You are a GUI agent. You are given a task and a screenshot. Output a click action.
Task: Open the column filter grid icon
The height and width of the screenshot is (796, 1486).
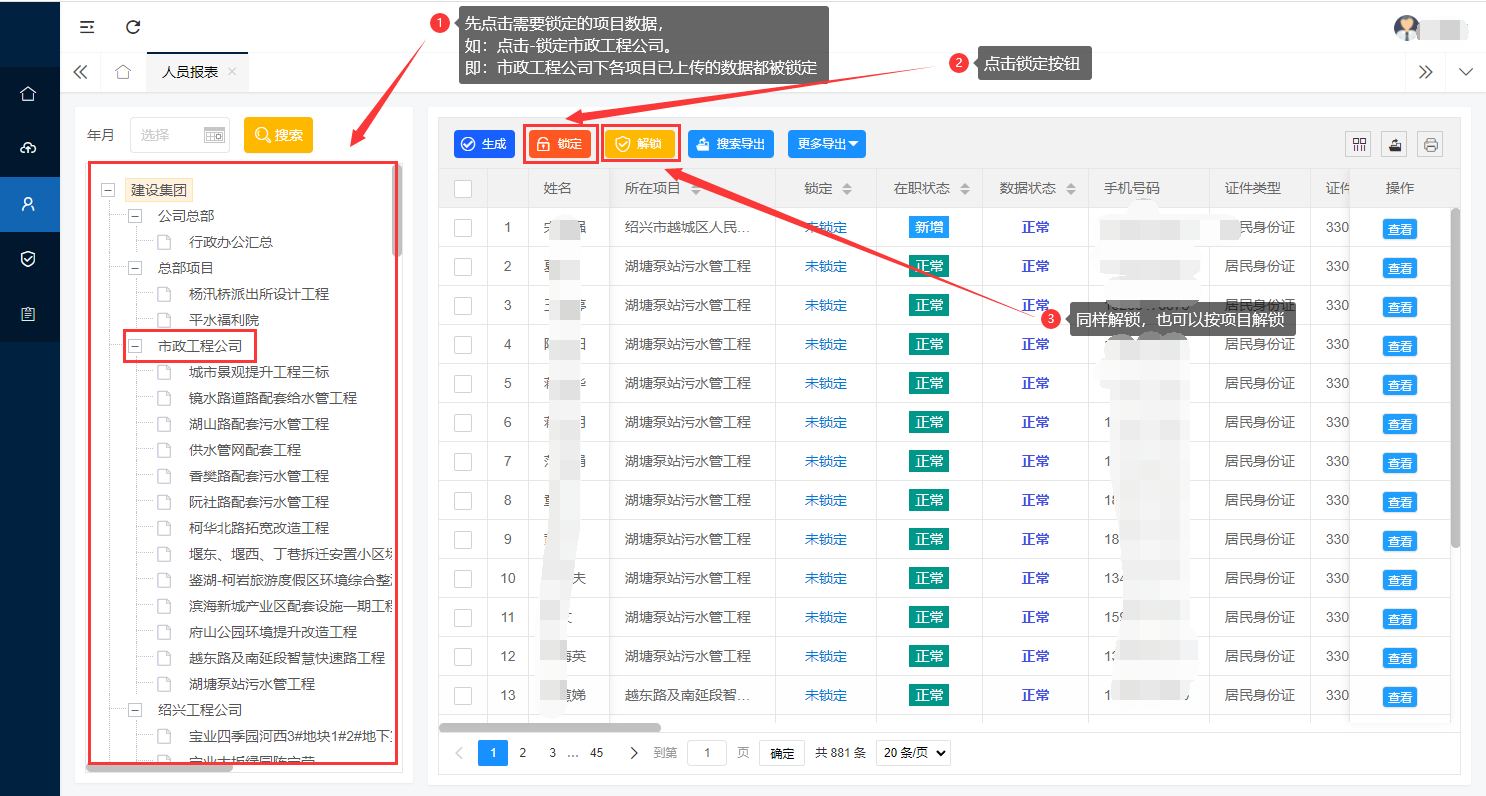(x=1359, y=144)
